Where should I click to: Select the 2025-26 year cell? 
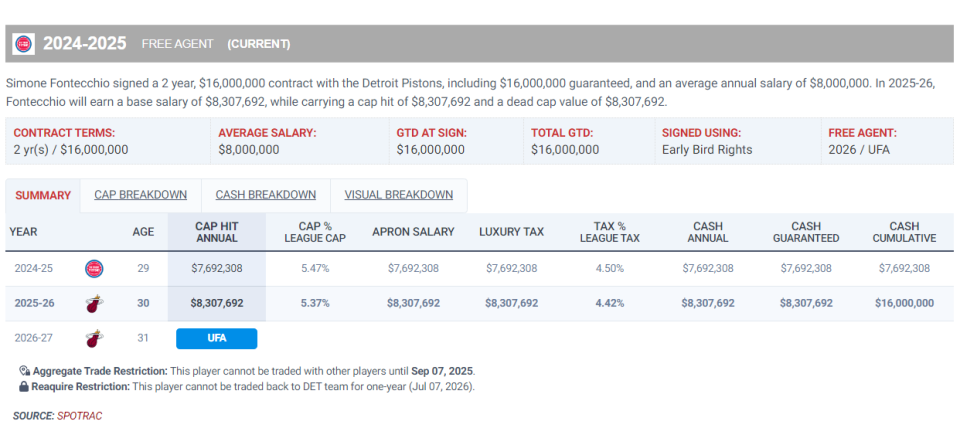(36, 303)
